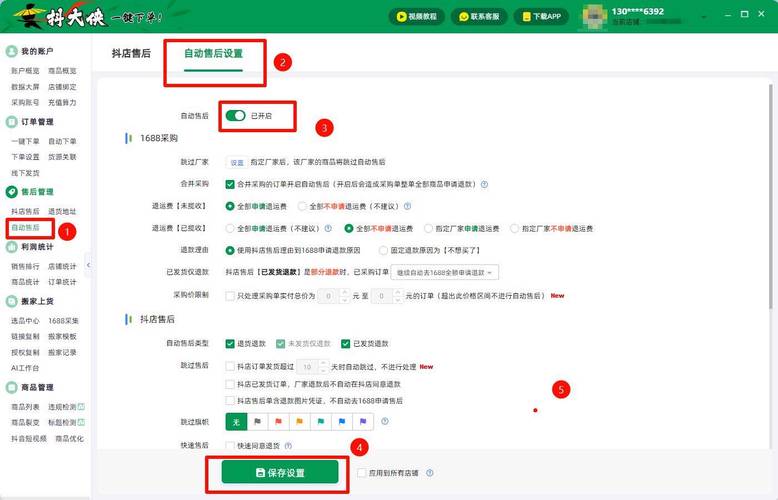This screenshot has width=778, height=500.
Task: Select the gray flag
Action: [x=257, y=422]
